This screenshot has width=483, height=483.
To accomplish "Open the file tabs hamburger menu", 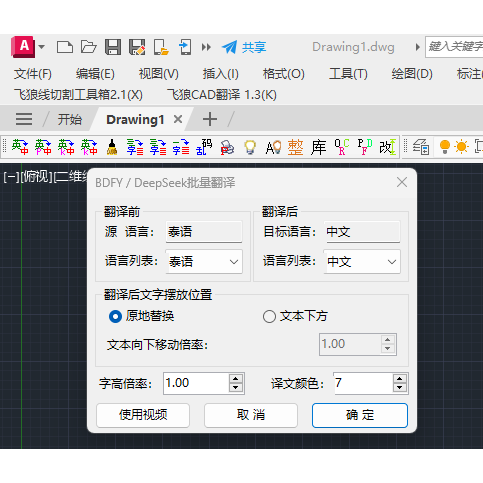I will [x=24, y=119].
